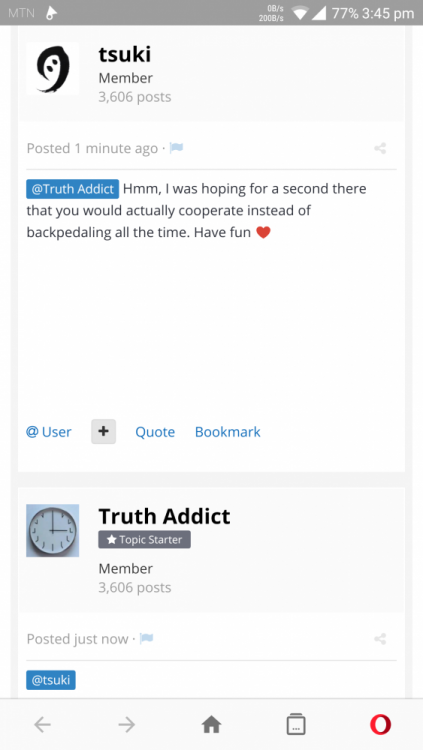Report tsuki's post with flag icon

176,148
